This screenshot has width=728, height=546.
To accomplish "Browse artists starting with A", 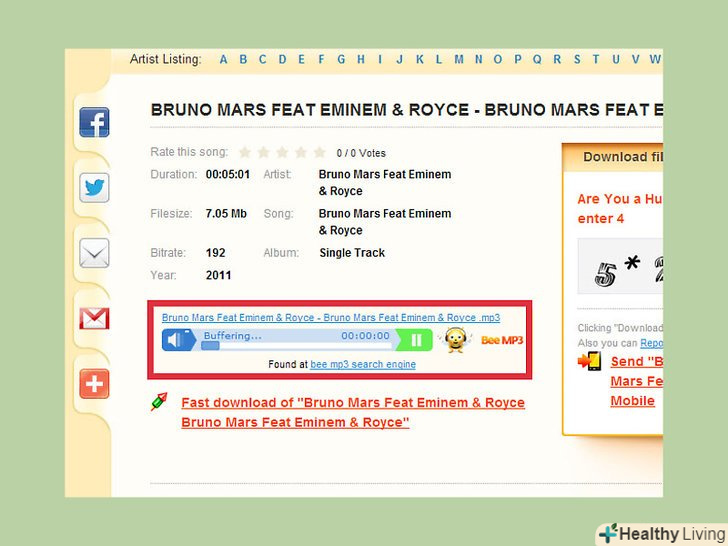I will click(224, 59).
